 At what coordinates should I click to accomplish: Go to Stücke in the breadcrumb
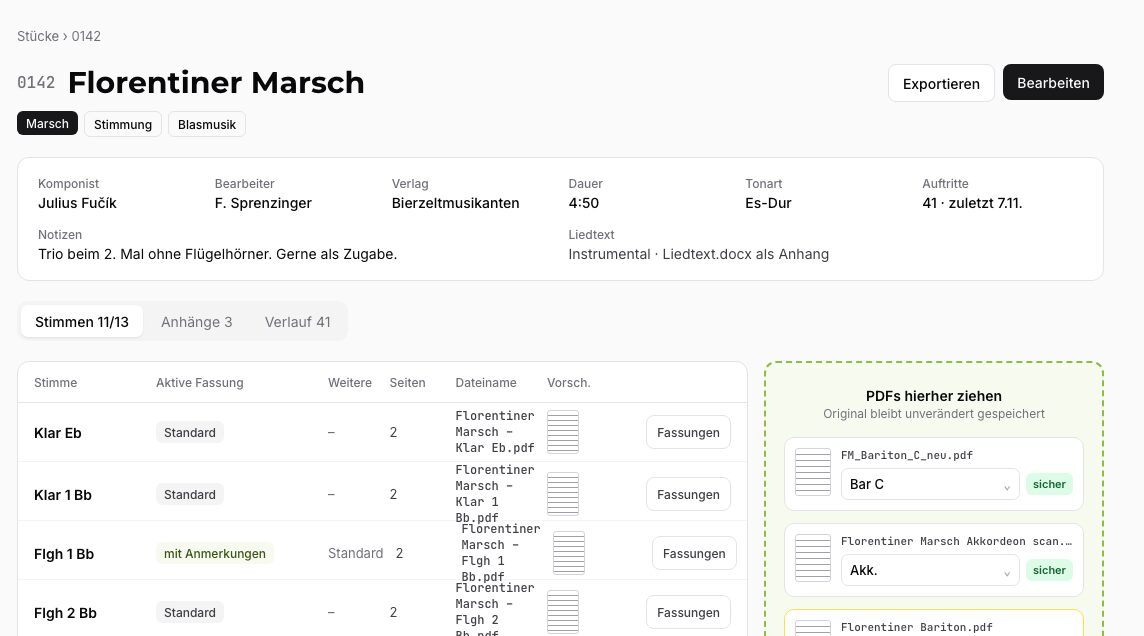tap(38, 36)
